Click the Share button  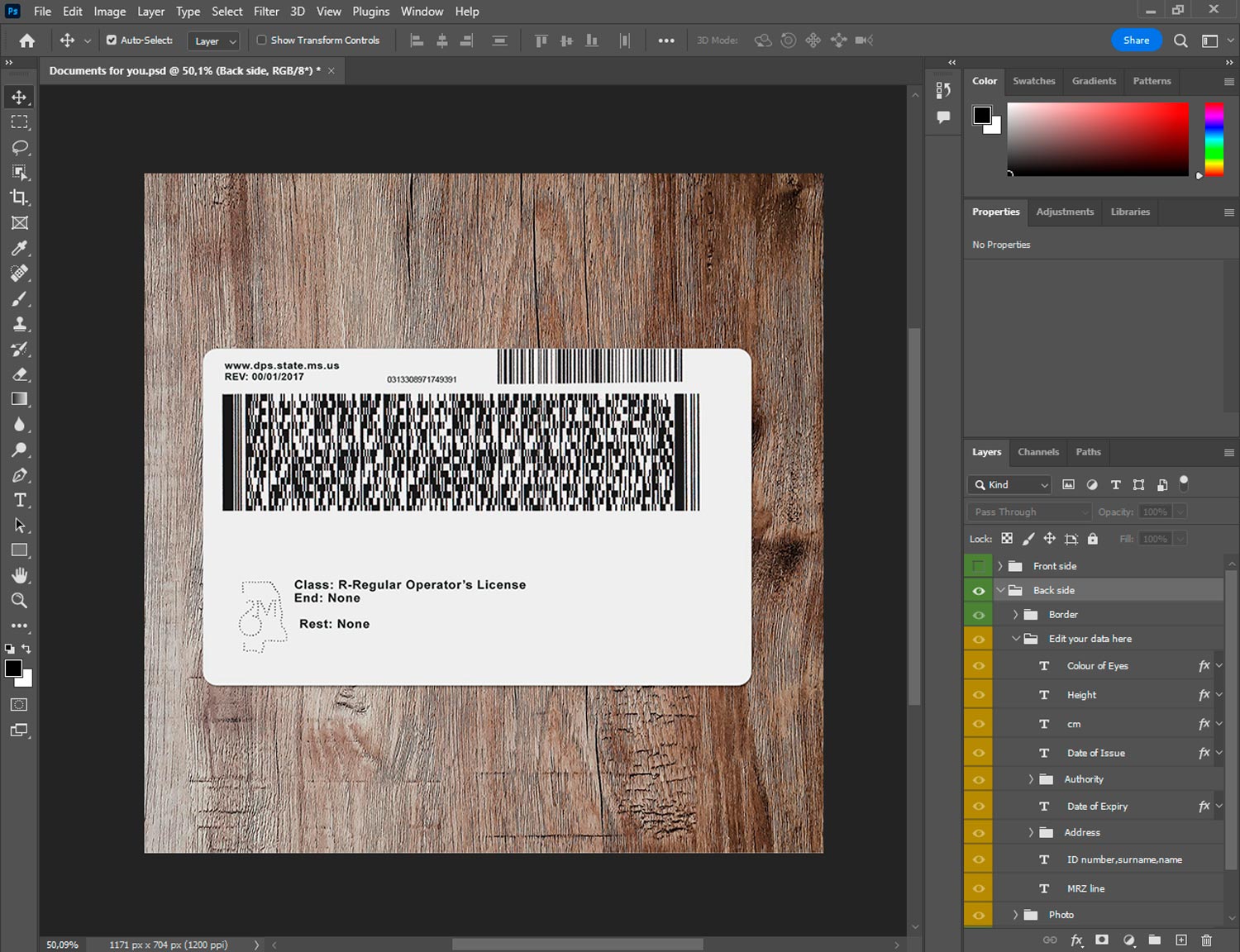click(1136, 40)
